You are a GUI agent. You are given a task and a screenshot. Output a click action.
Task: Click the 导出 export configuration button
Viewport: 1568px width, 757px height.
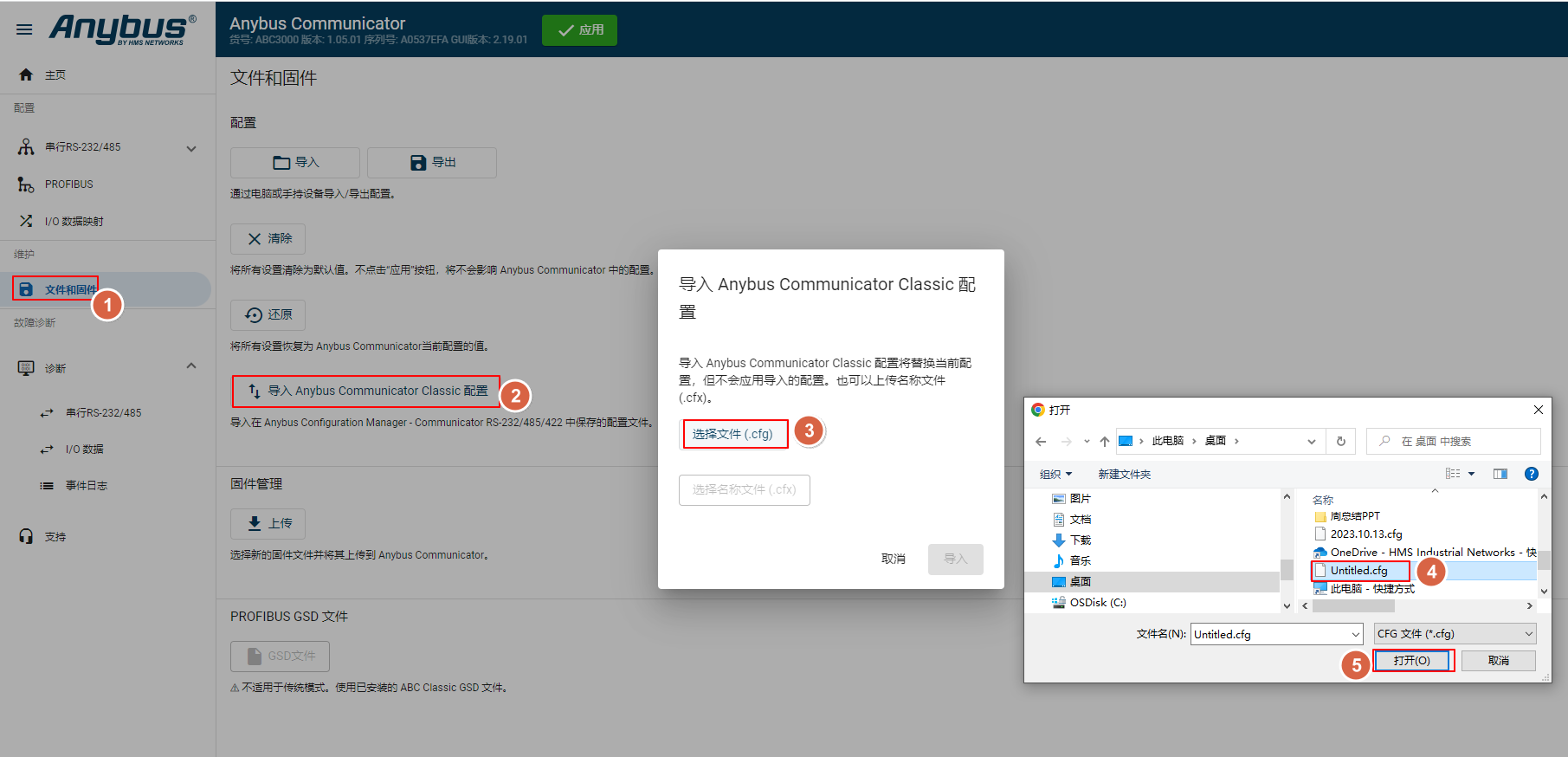coord(432,163)
